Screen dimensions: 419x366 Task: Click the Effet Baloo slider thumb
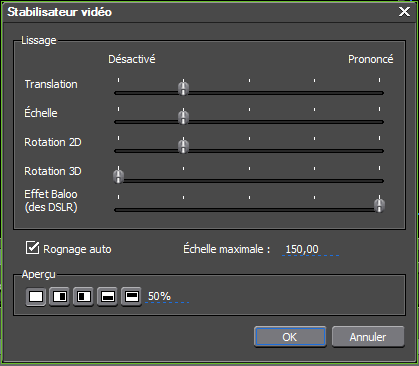pos(379,205)
